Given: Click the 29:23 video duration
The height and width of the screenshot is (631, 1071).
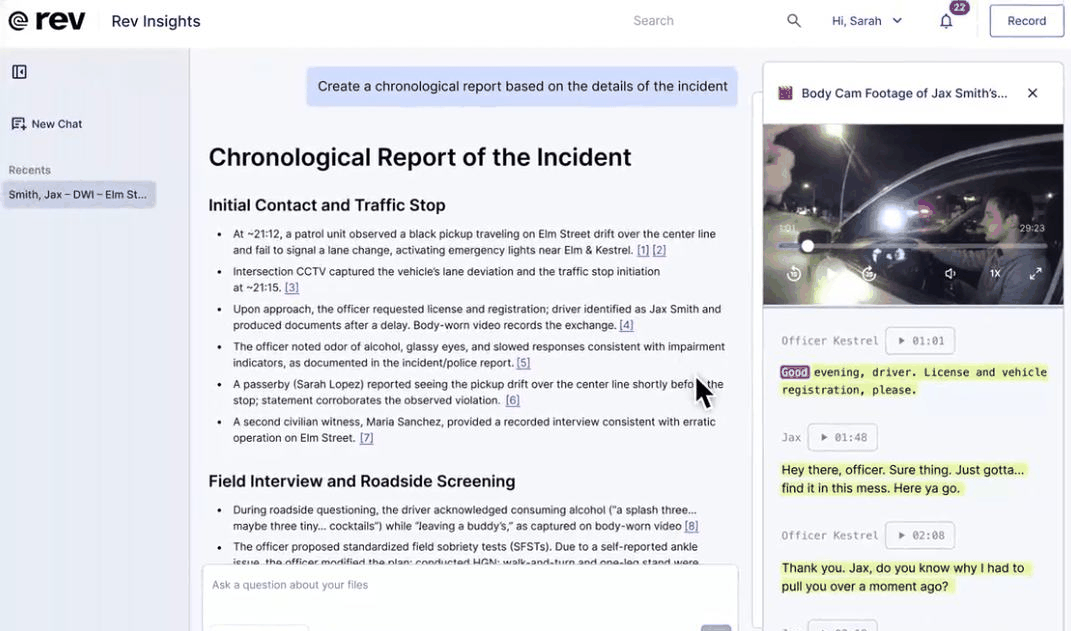Looking at the screenshot, I should click(1031, 228).
